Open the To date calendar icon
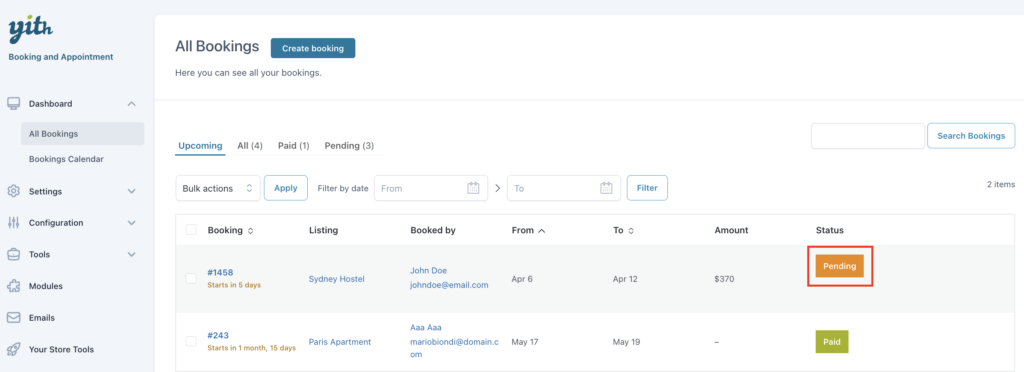1024x372 pixels. coord(606,188)
